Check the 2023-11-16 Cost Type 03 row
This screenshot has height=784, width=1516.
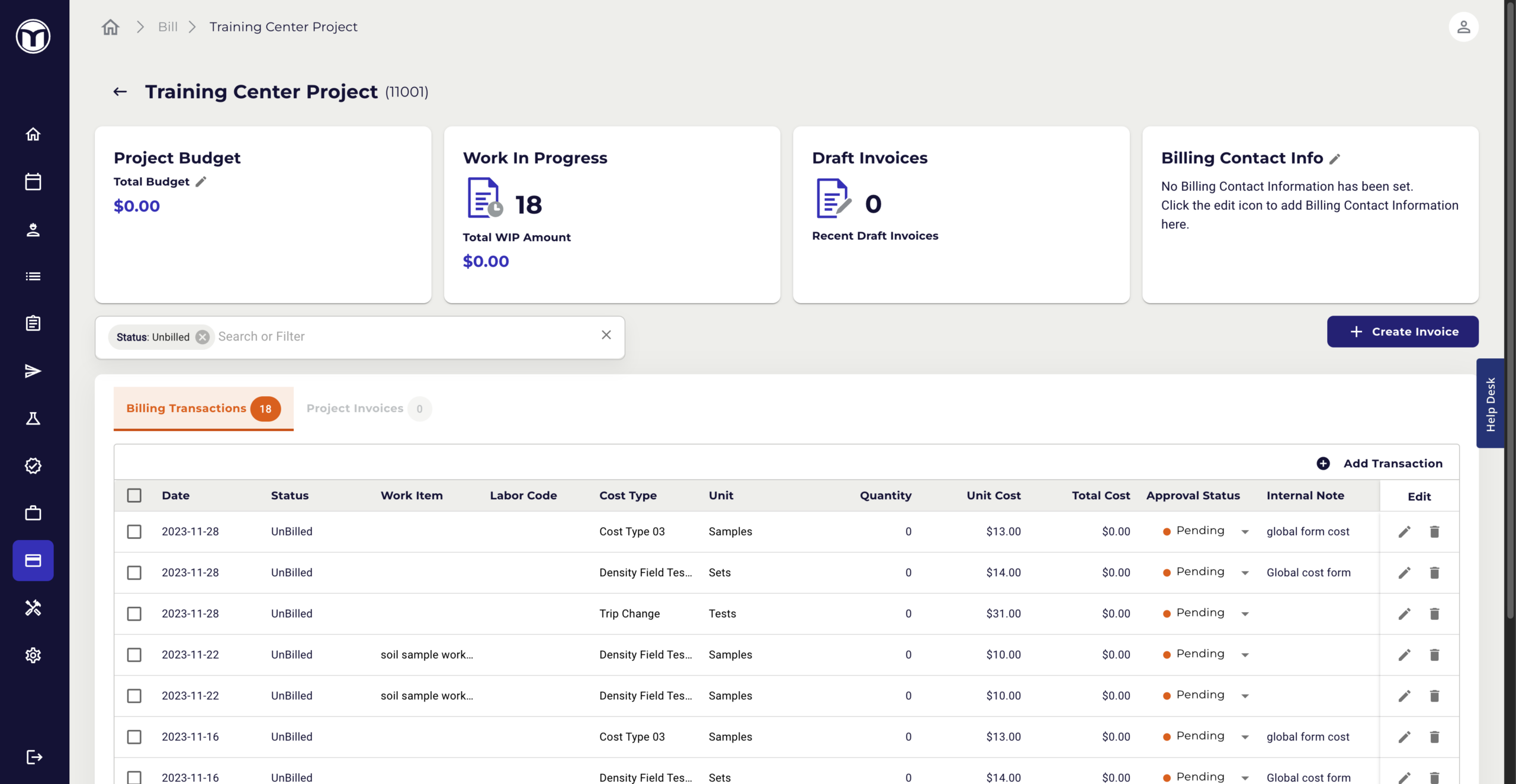tap(134, 737)
